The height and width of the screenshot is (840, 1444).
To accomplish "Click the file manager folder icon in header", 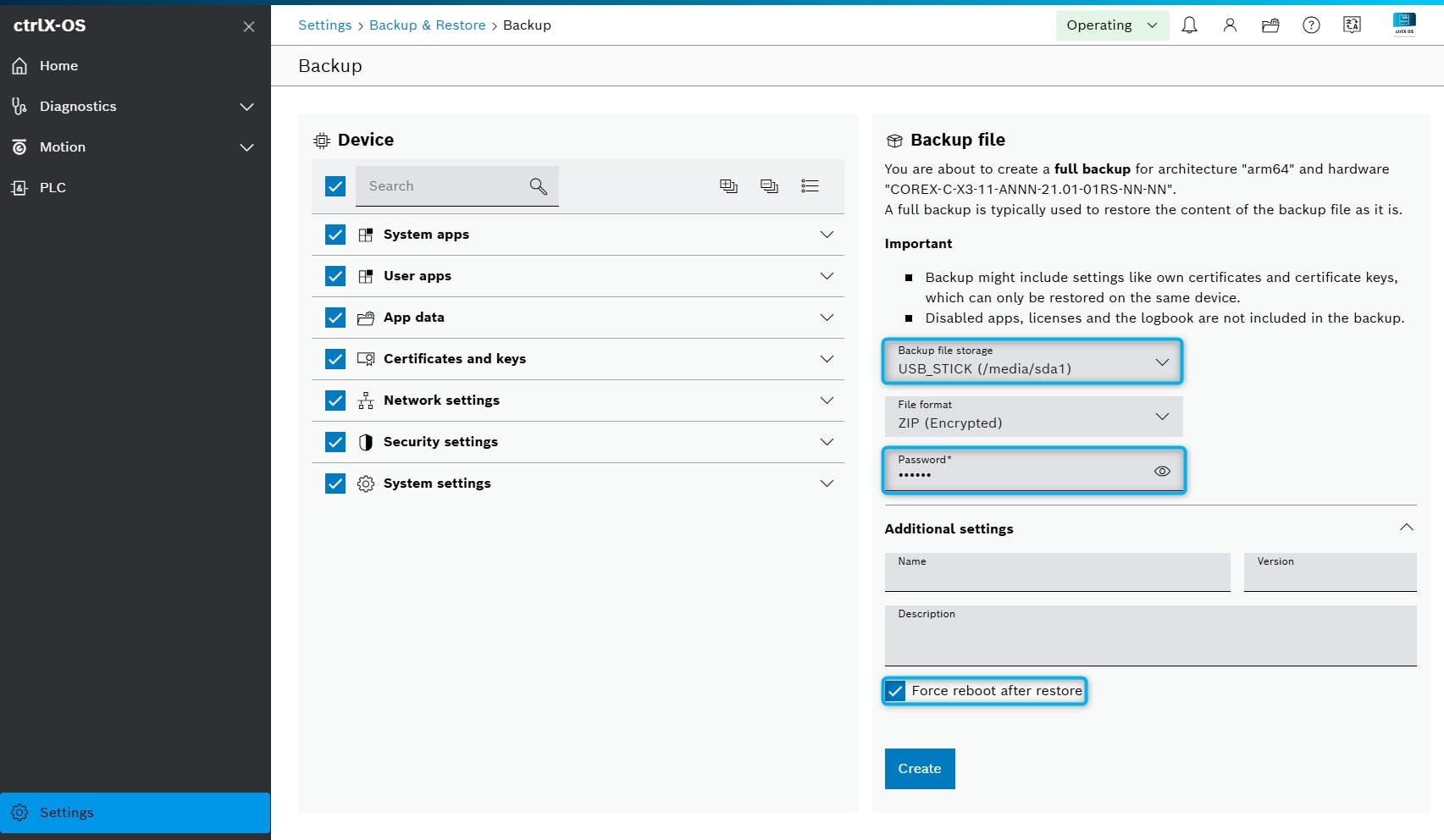I will 1270,25.
